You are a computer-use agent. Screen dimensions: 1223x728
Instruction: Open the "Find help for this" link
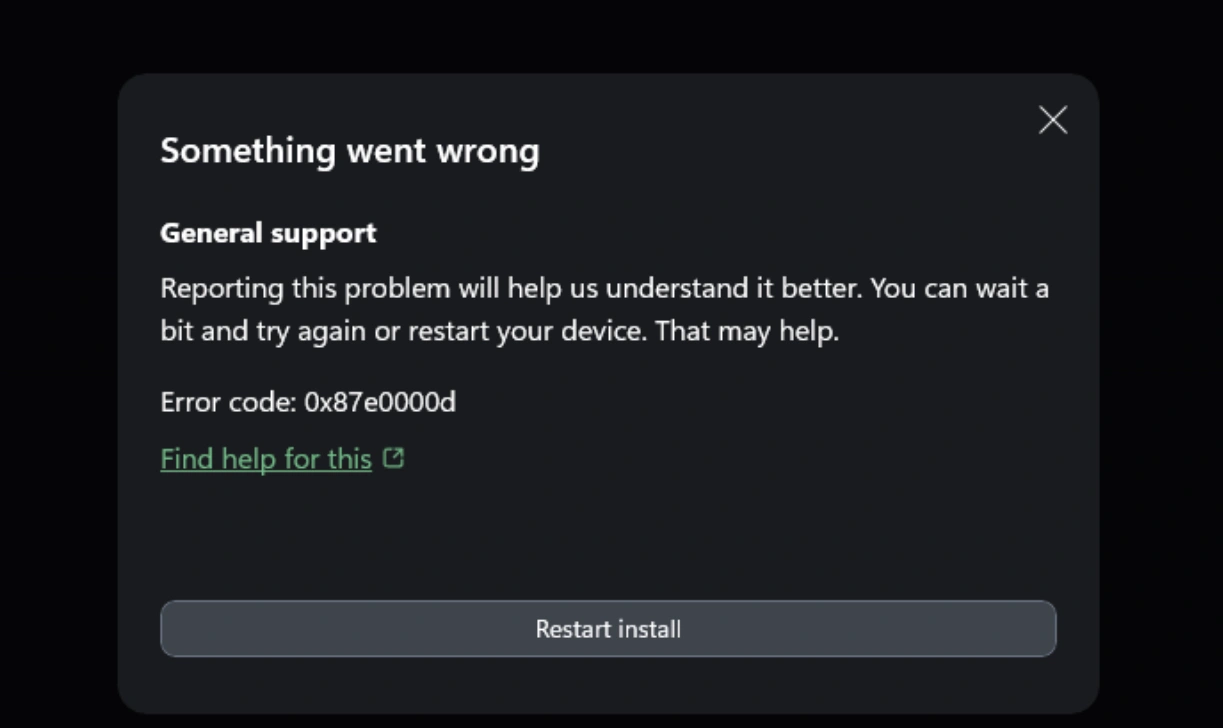(x=266, y=459)
